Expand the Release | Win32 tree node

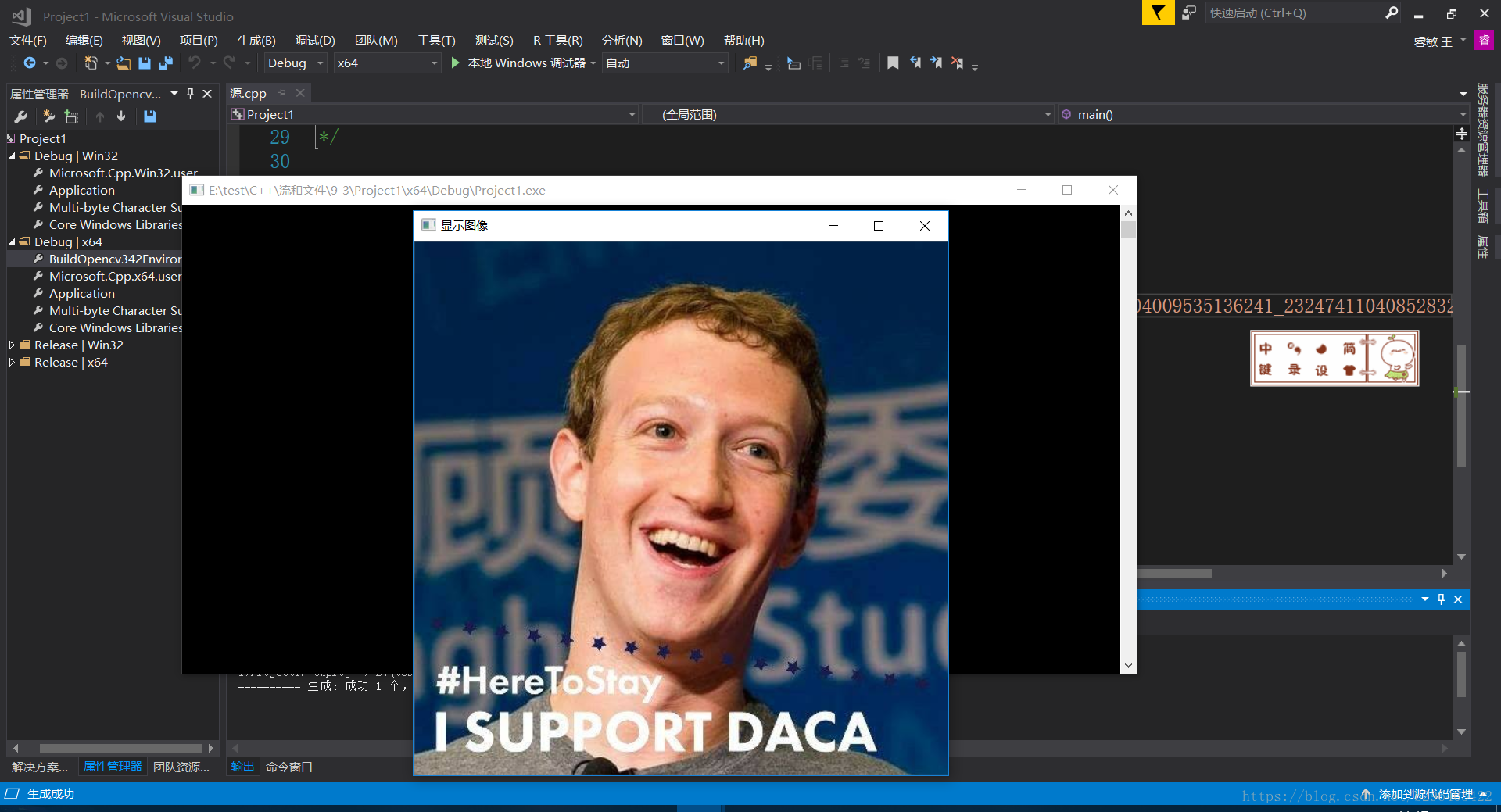[12, 345]
